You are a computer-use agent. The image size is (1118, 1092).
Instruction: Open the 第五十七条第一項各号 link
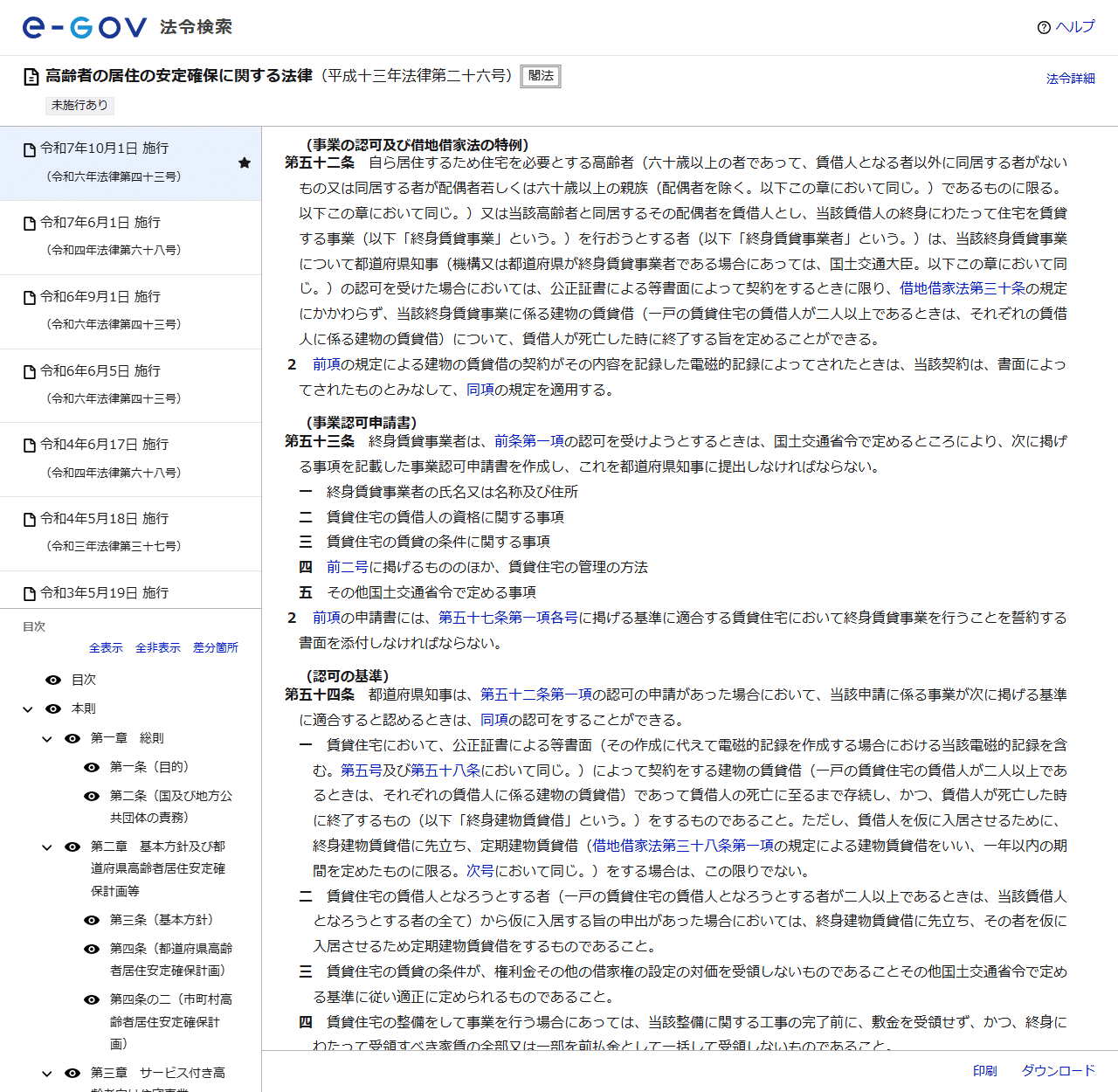click(x=508, y=618)
